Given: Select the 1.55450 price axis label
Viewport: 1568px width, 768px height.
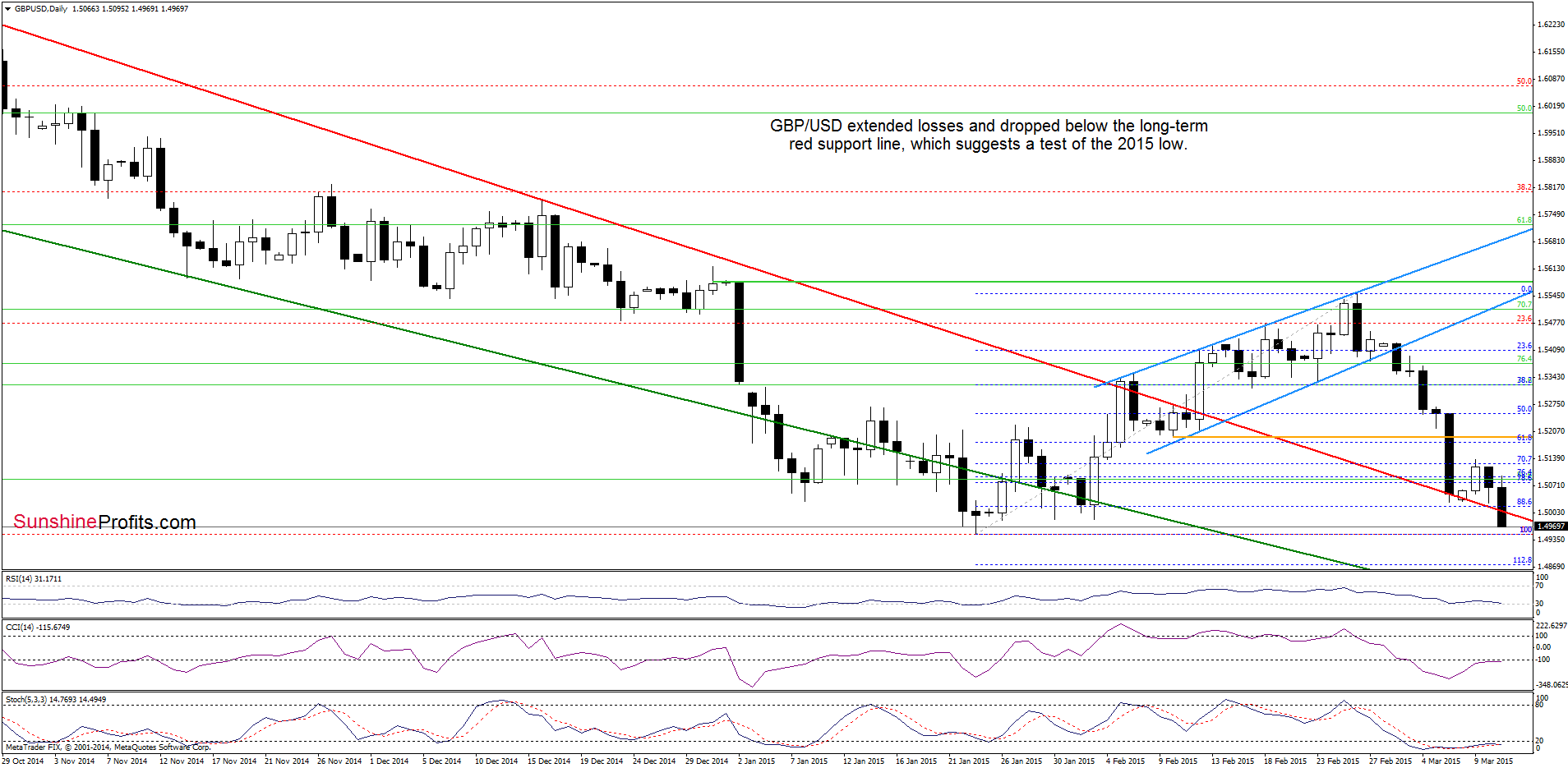Looking at the screenshot, I should coord(1551,296).
